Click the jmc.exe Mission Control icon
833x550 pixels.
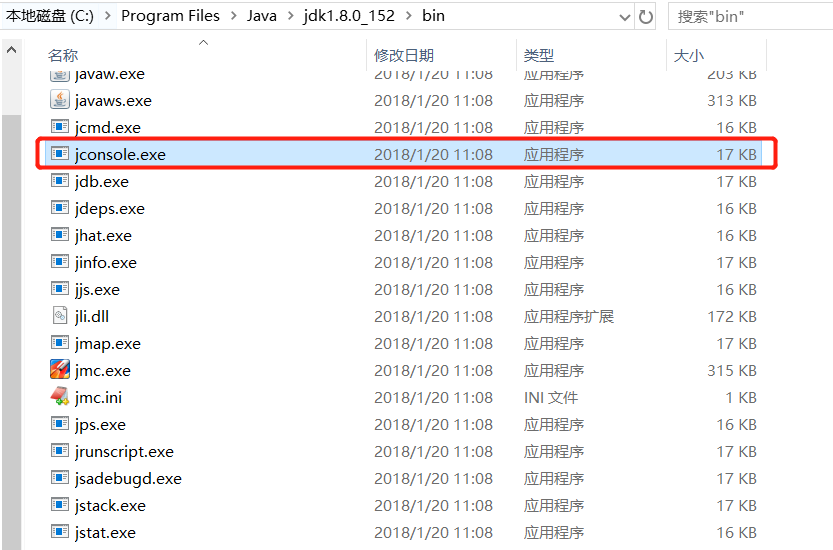click(60, 369)
